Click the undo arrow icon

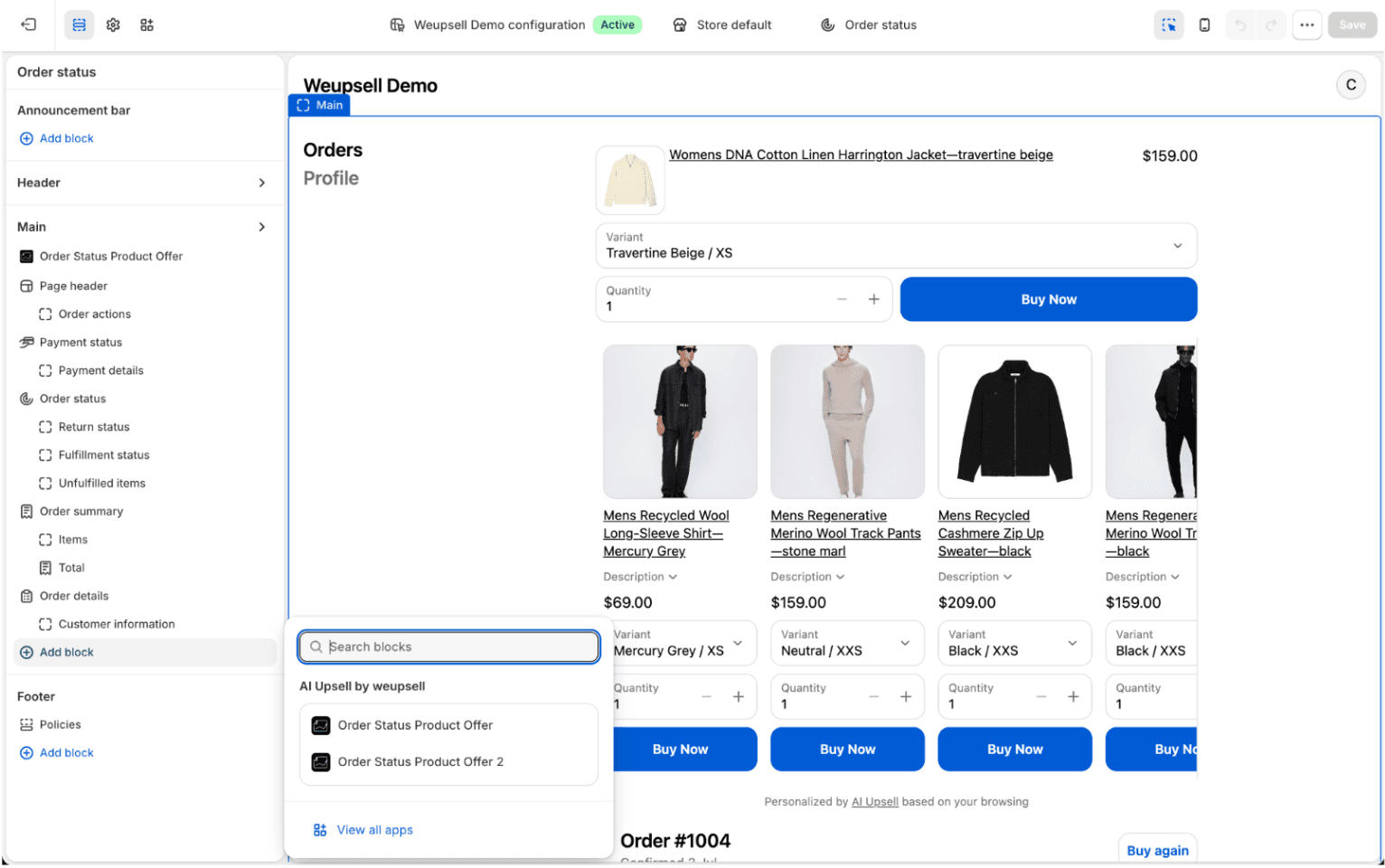pyautogui.click(x=1240, y=25)
